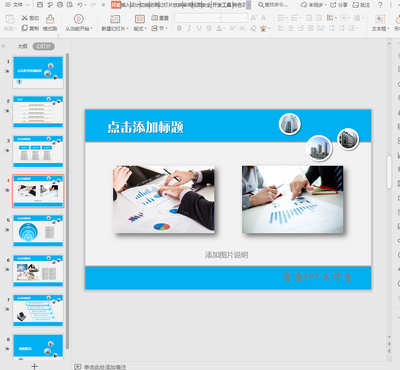Expand the 文本框 dropdown arrow

click(x=388, y=29)
